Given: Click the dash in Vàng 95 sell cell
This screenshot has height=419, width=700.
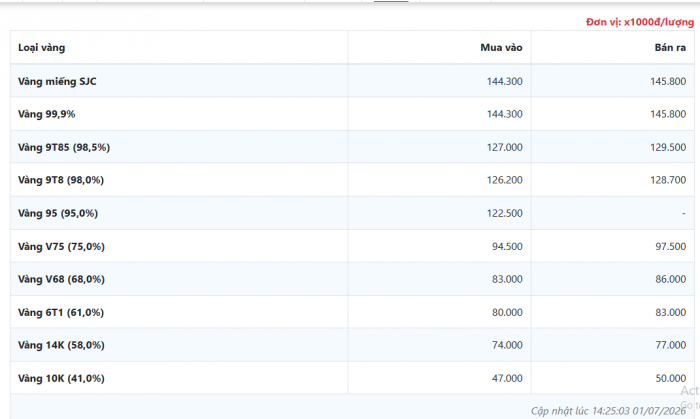Looking at the screenshot, I should tap(683, 214).
